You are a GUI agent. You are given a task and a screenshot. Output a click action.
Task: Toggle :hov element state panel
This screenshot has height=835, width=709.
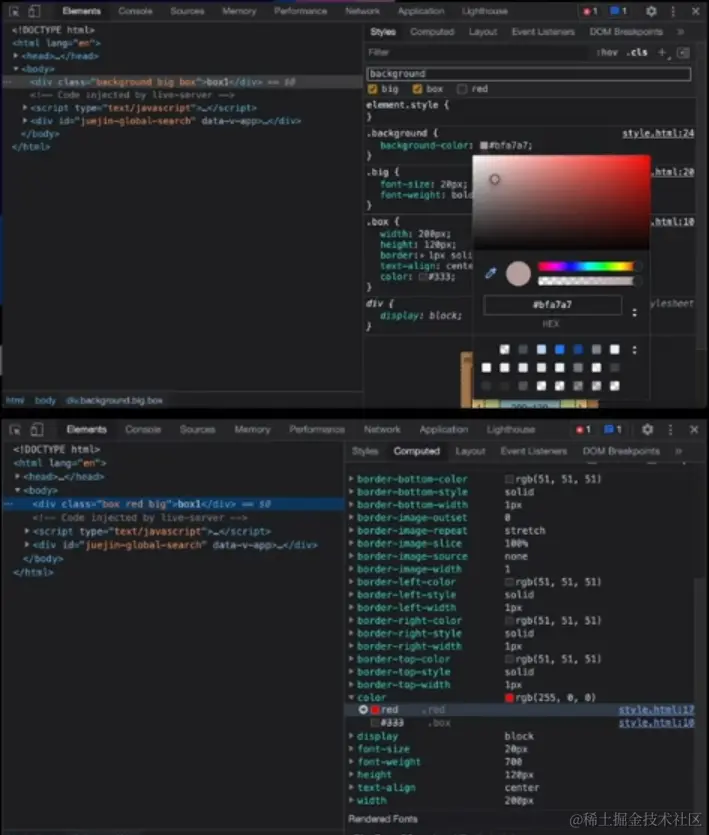pyautogui.click(x=607, y=52)
